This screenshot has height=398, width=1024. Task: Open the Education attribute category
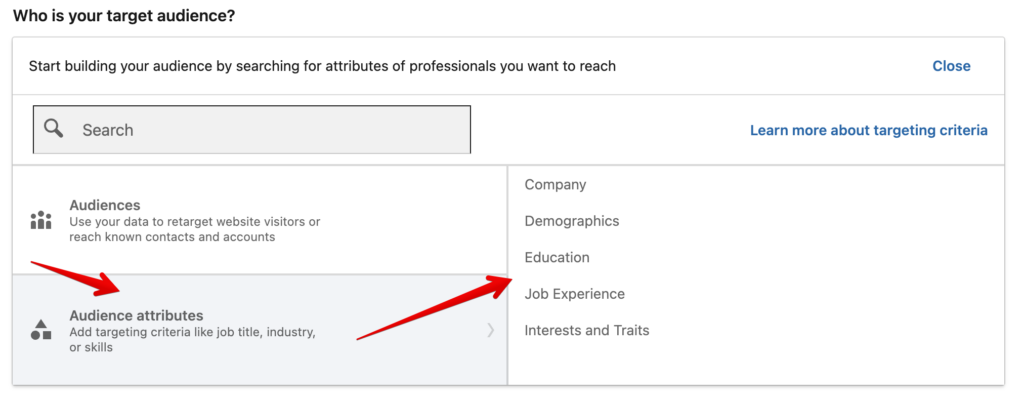pos(556,257)
